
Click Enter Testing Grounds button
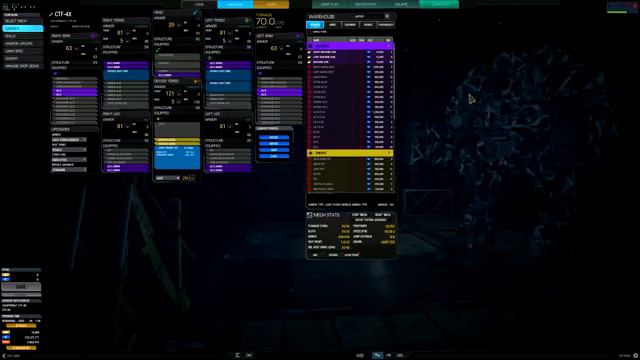pyautogui.click(x=371, y=220)
